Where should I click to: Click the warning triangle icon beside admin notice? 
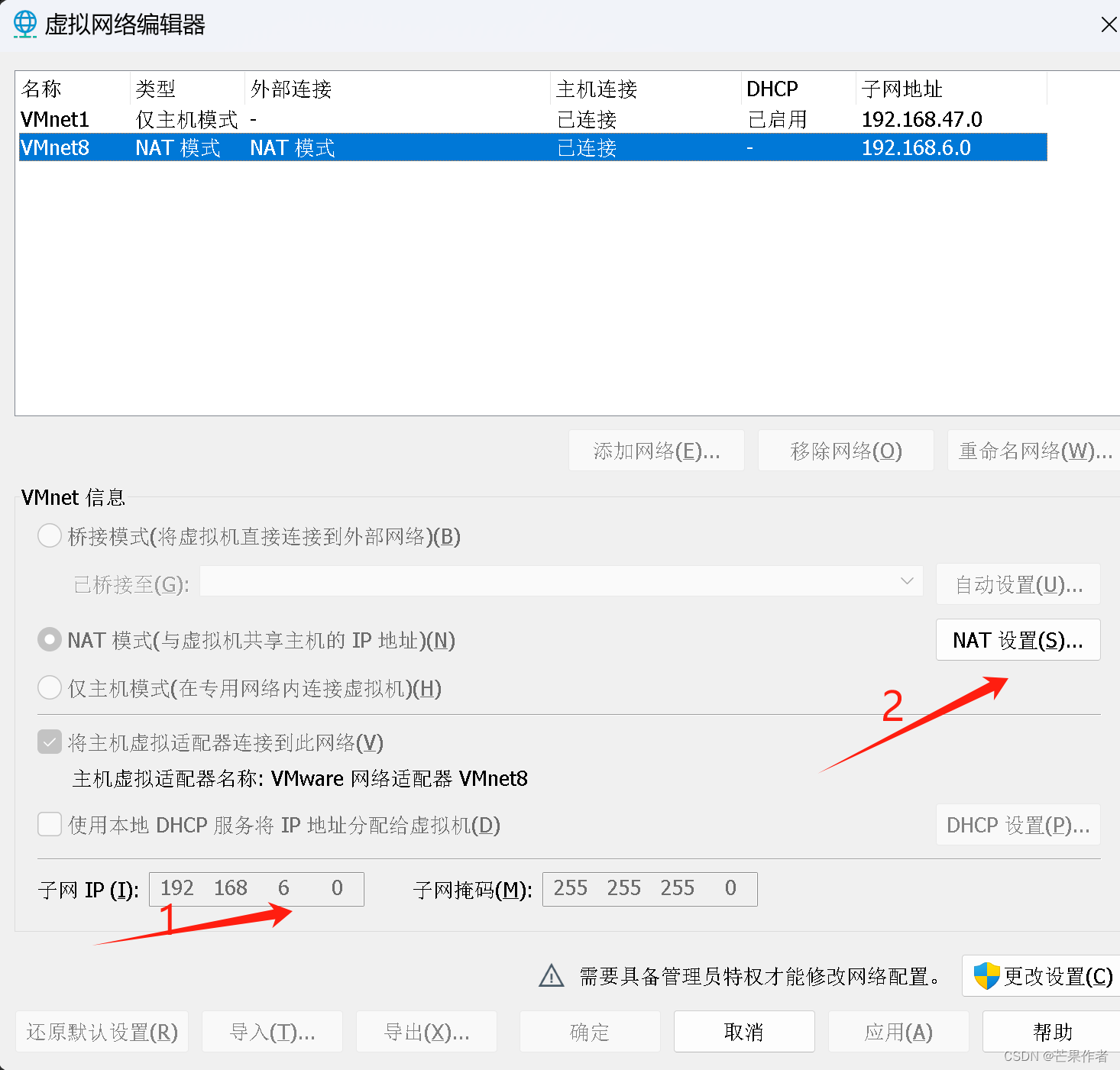(x=552, y=975)
